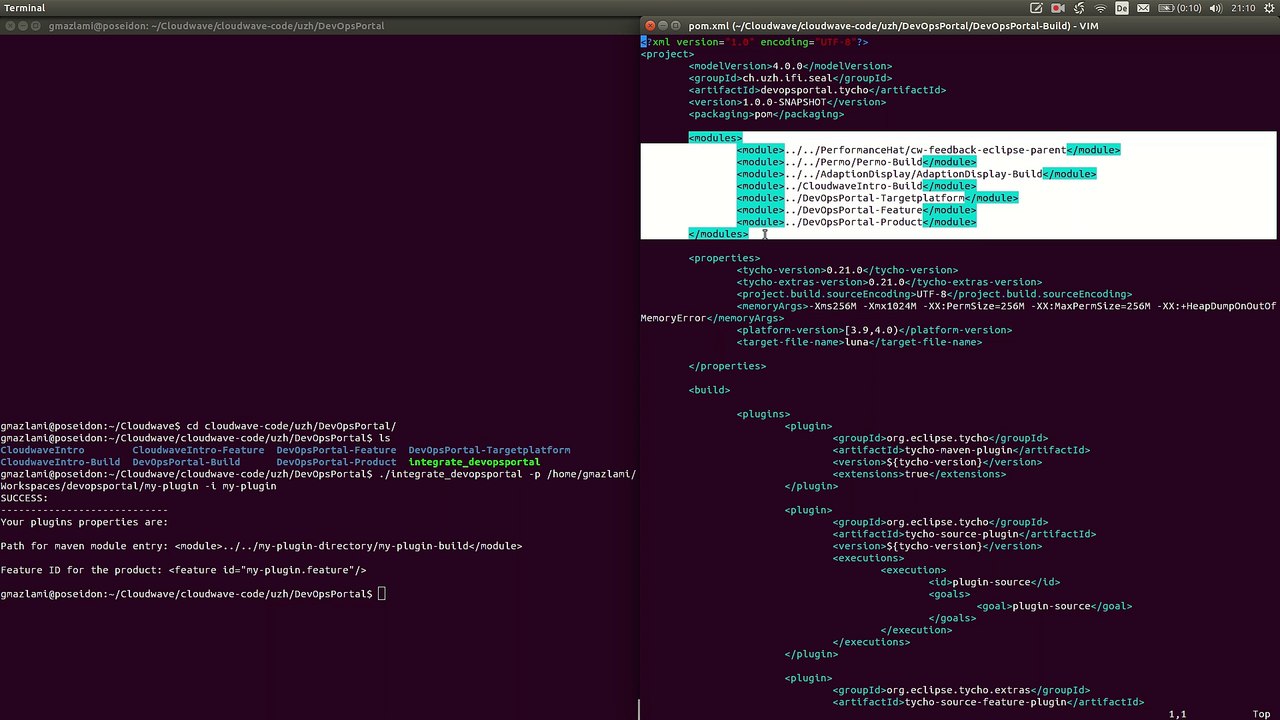Click the integrate_devopsportal file in ls output
This screenshot has height=720, width=1280.
click(474, 462)
